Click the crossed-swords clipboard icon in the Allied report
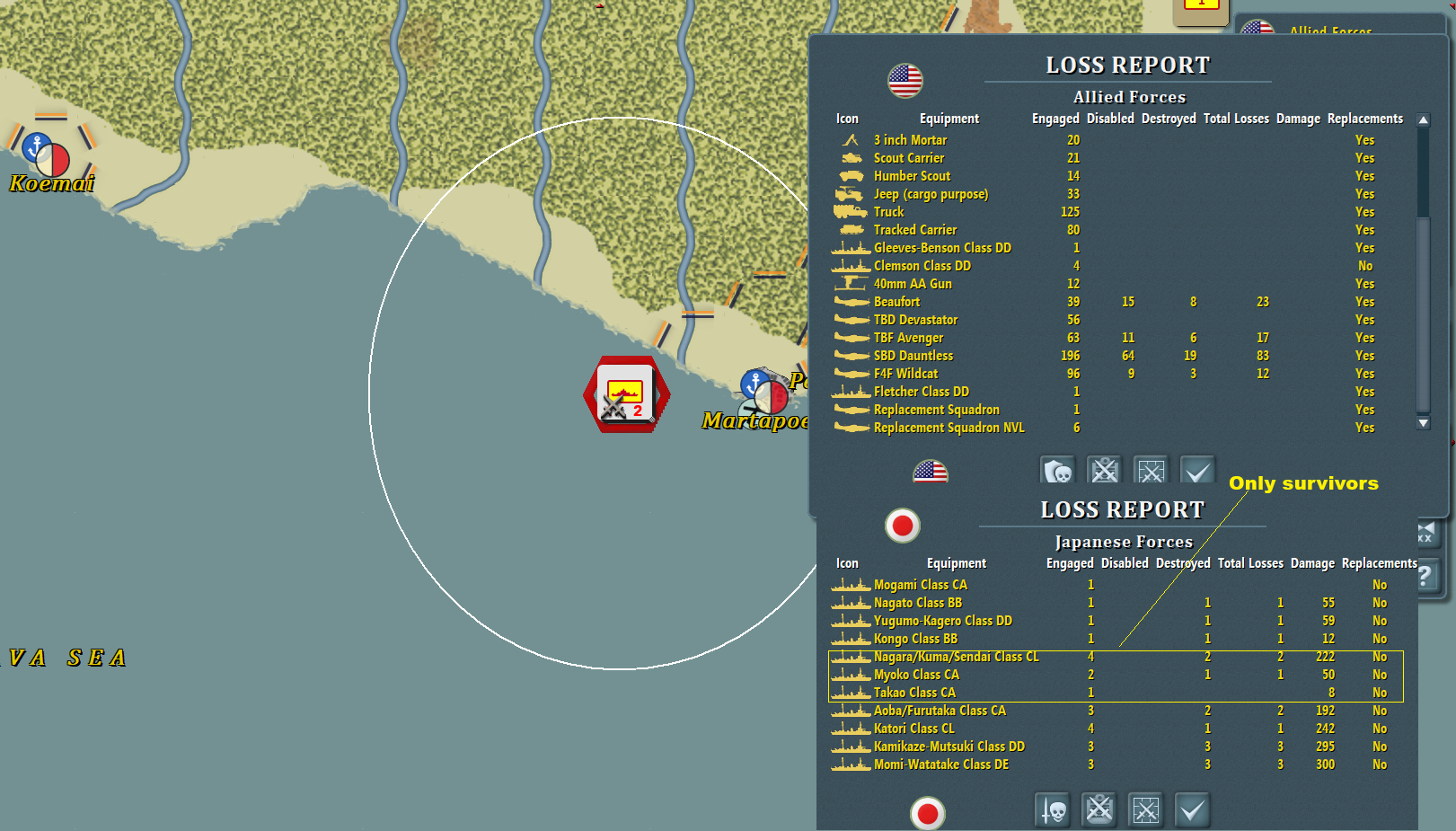The width and height of the screenshot is (1456, 831). tap(1105, 470)
